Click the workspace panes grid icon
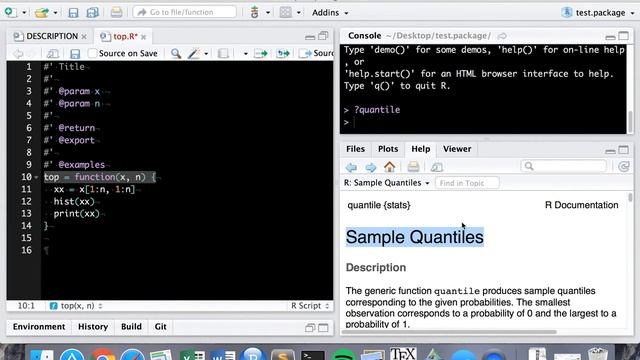Image resolution: width=640 pixels, height=360 pixels. click(x=286, y=12)
